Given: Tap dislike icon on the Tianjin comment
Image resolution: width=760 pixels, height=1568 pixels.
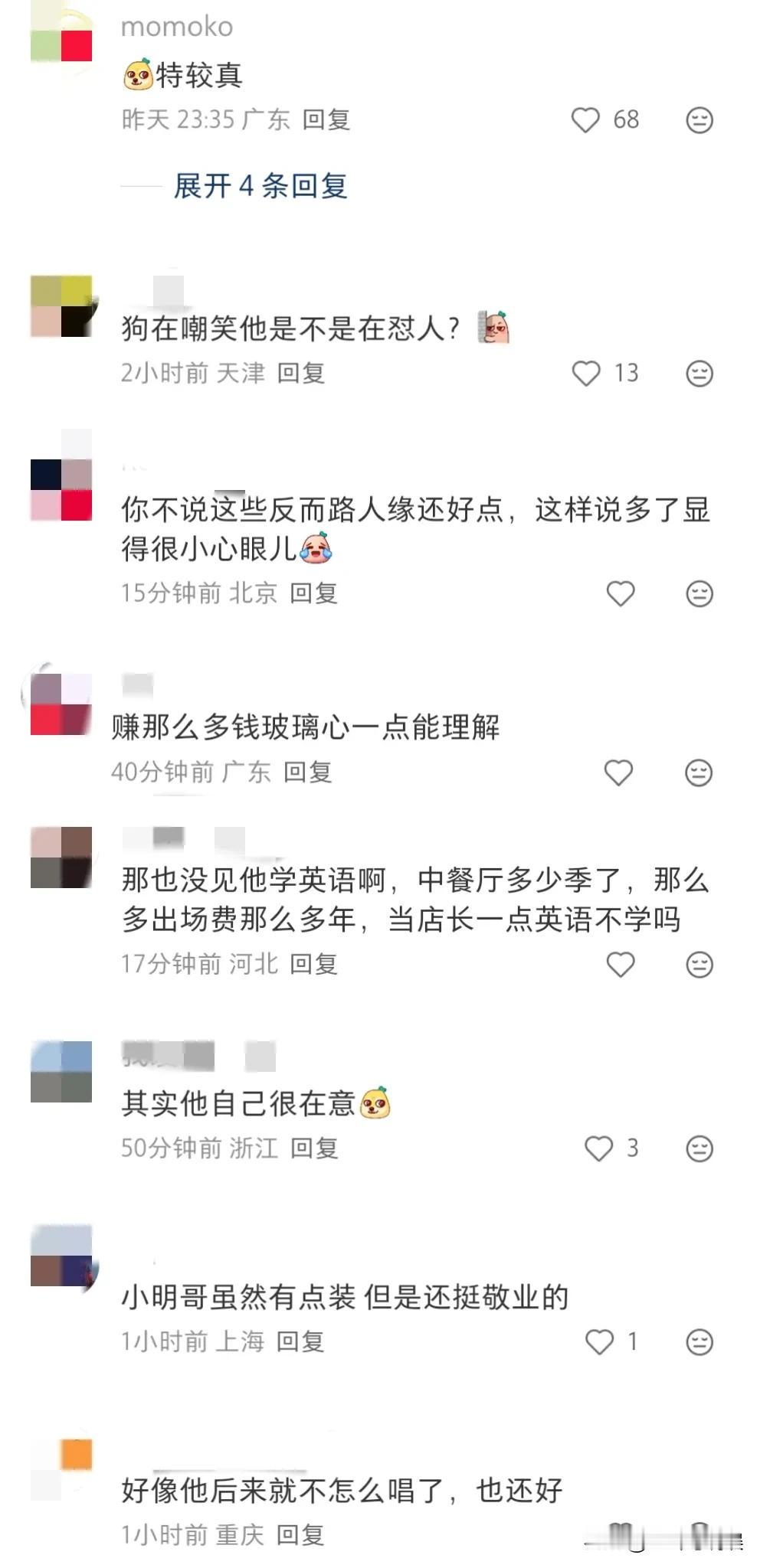Looking at the screenshot, I should (x=699, y=373).
